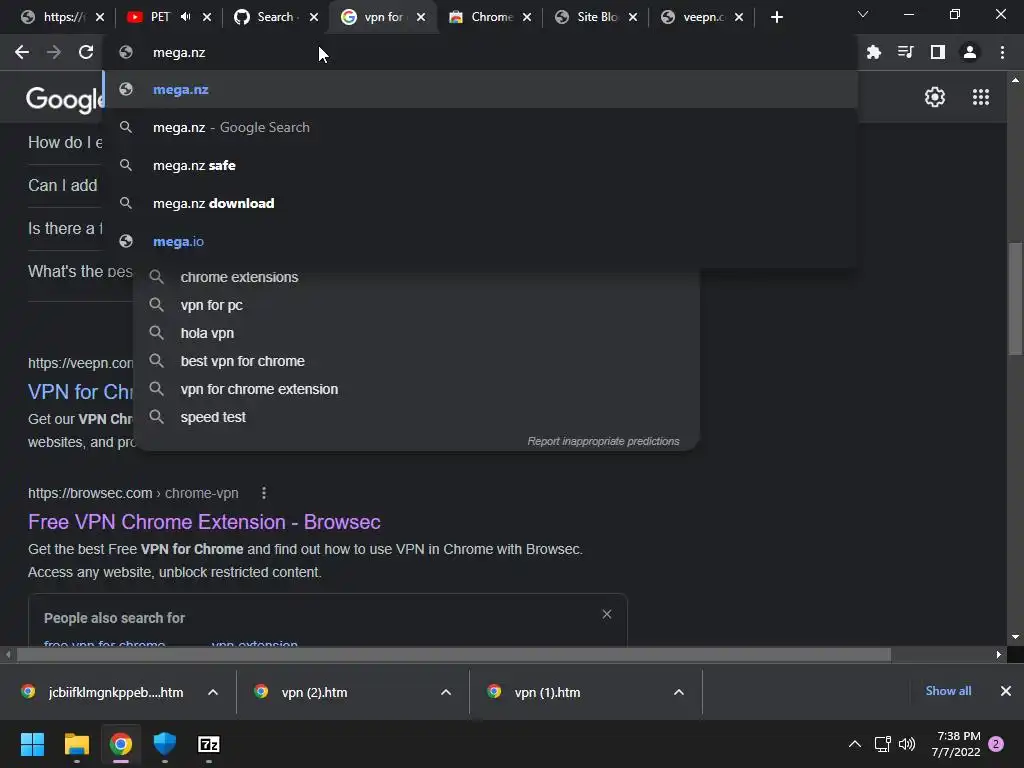
Task: Click Report inappropriate predictions link
Action: [x=603, y=441]
